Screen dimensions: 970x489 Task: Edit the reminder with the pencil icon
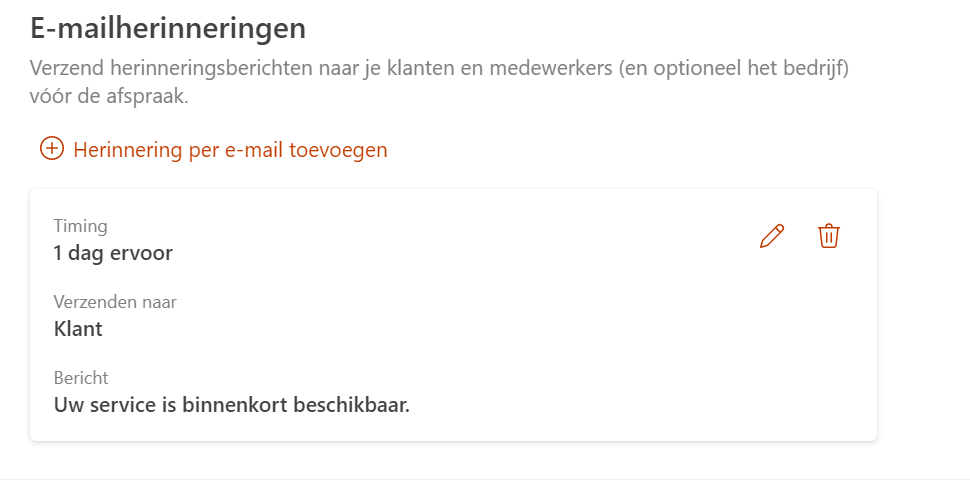point(772,236)
